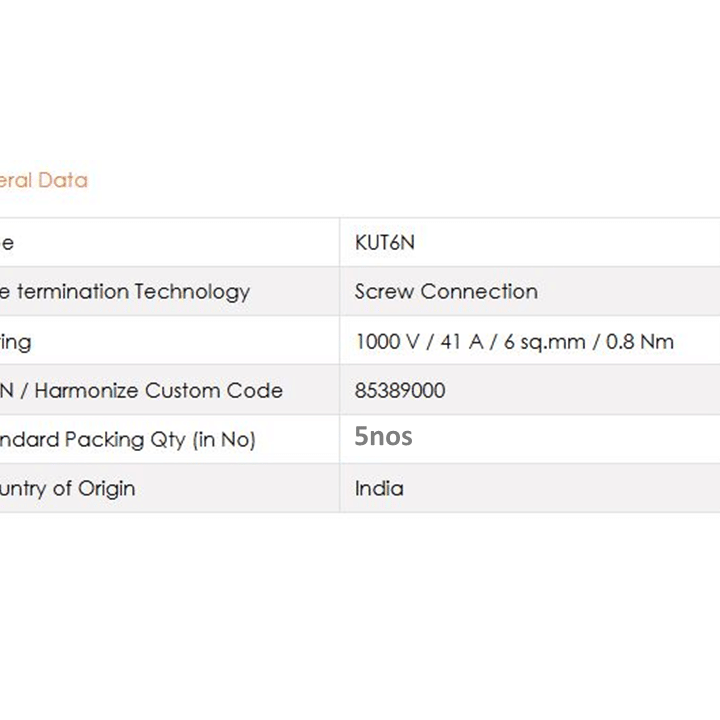Select the Screw Connection value
Screen dimensions: 720x720
(x=446, y=292)
